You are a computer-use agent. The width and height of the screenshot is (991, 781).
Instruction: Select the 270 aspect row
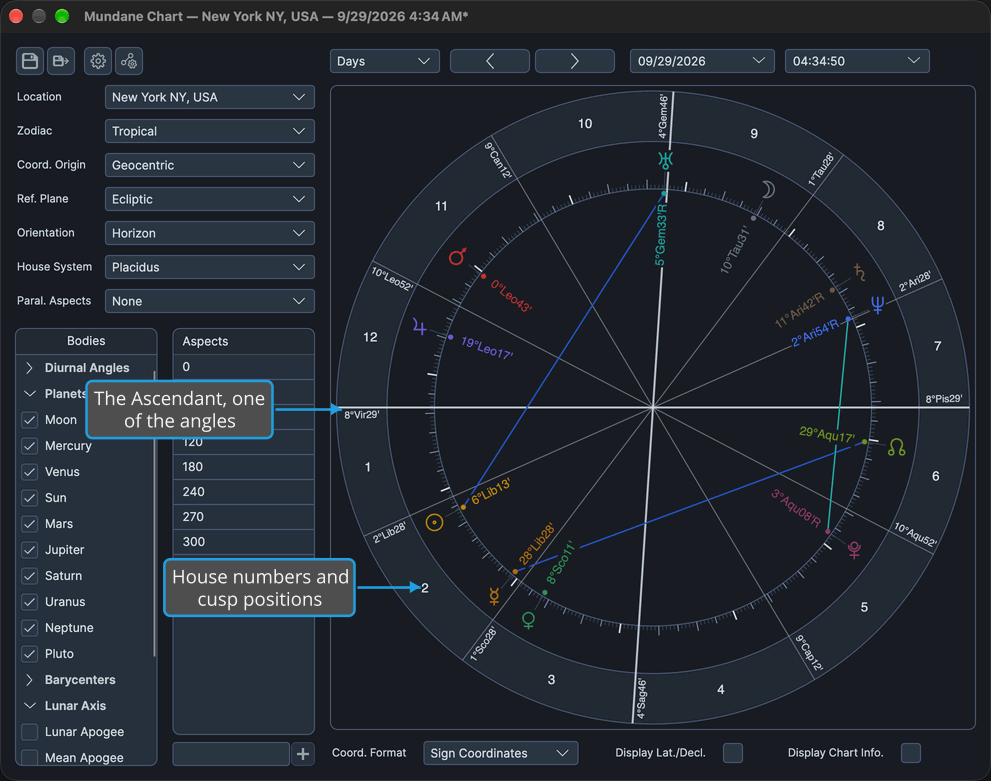click(244, 517)
